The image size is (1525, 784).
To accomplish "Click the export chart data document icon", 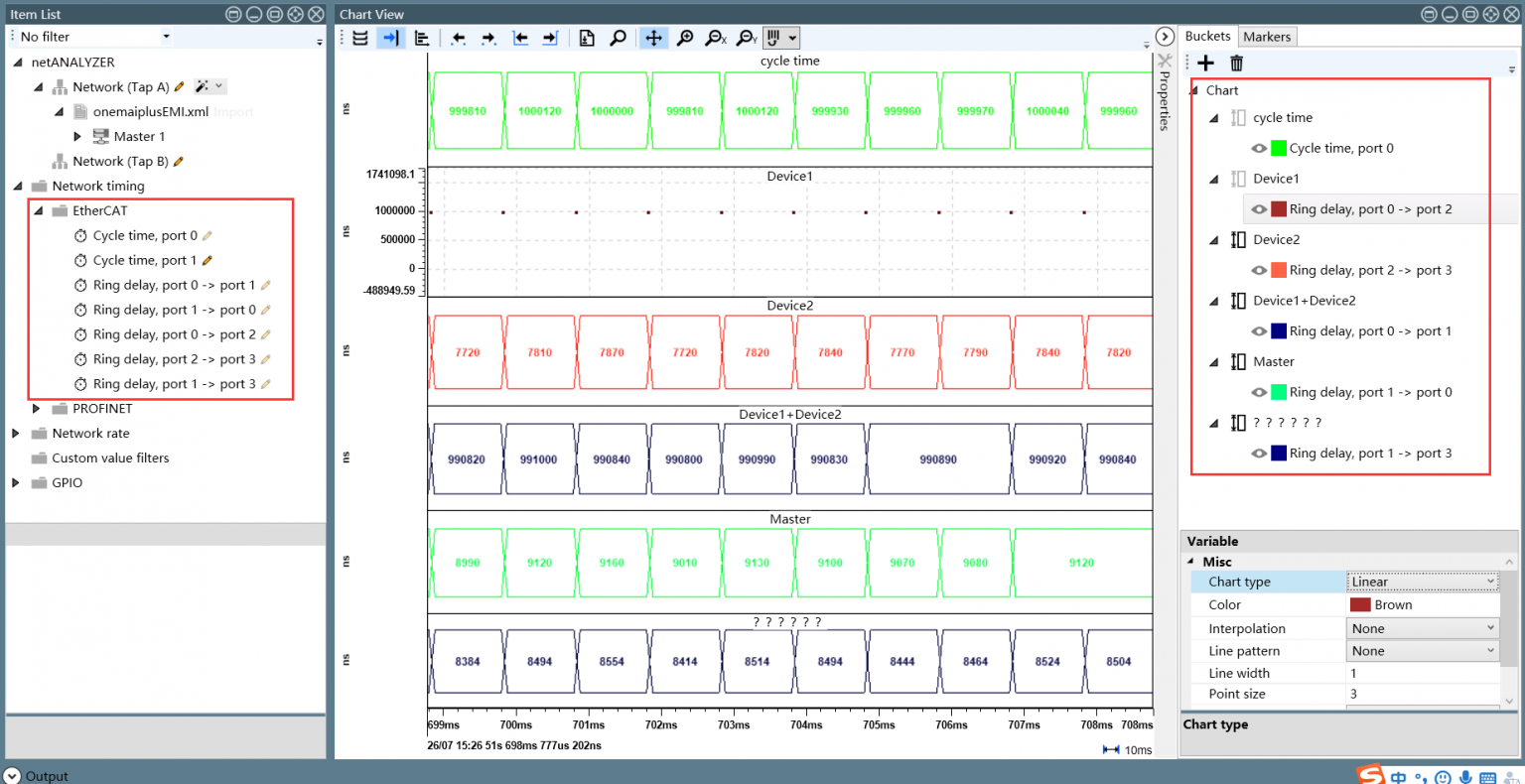I will [587, 38].
